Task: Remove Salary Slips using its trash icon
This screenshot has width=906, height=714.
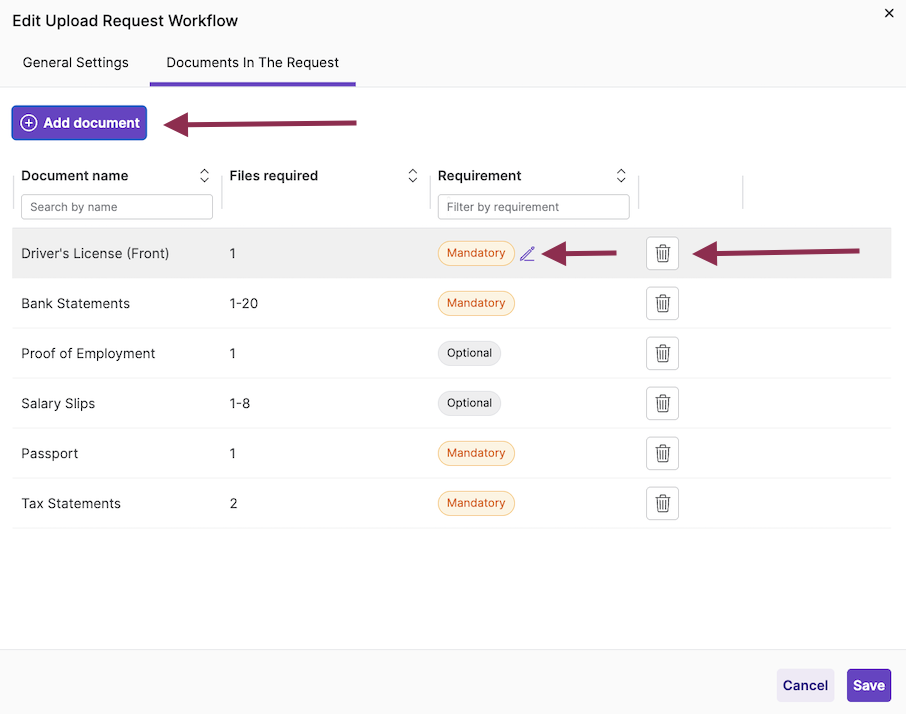Action: (x=662, y=403)
